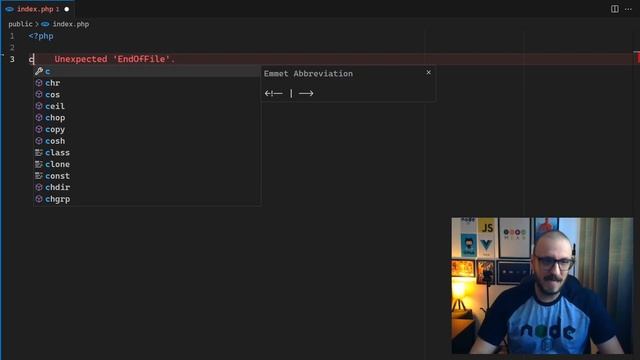Click the wrench icon beside 'c' suggestion

click(39, 71)
